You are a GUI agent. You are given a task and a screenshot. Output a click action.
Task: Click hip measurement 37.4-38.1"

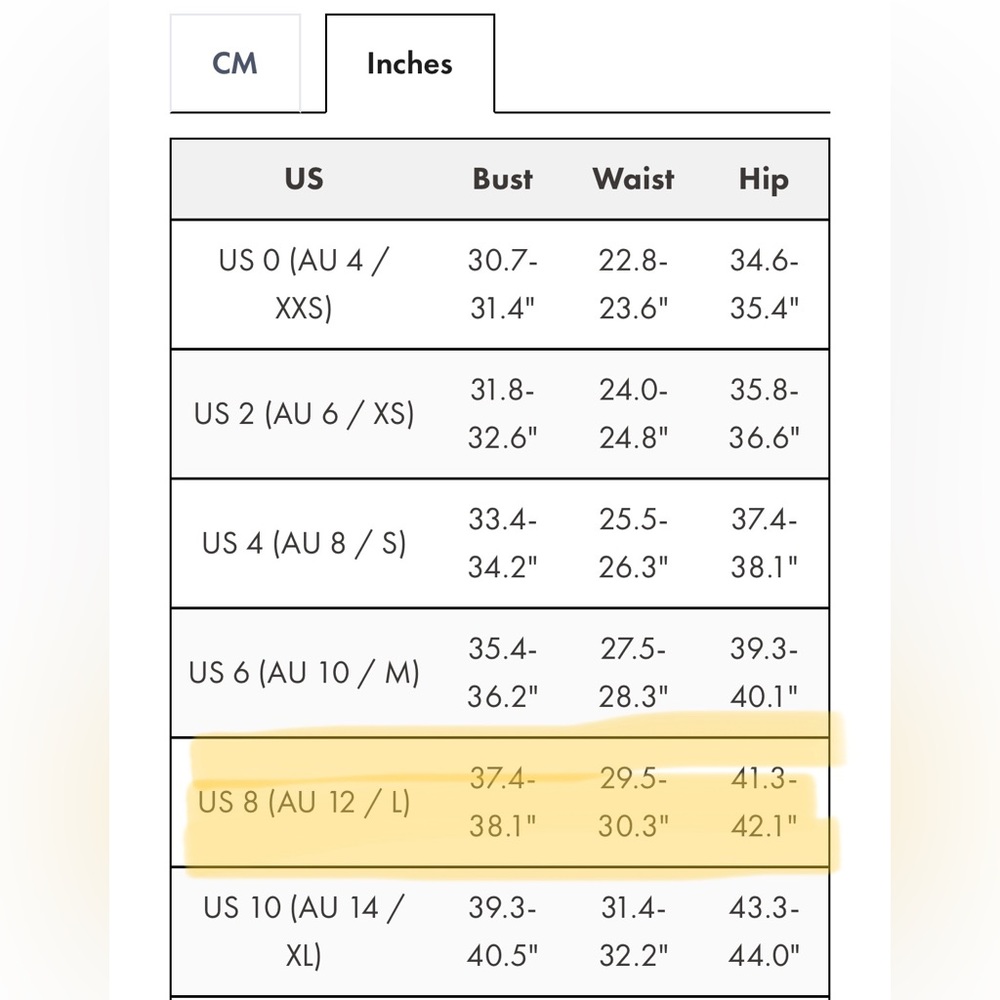coord(764,543)
